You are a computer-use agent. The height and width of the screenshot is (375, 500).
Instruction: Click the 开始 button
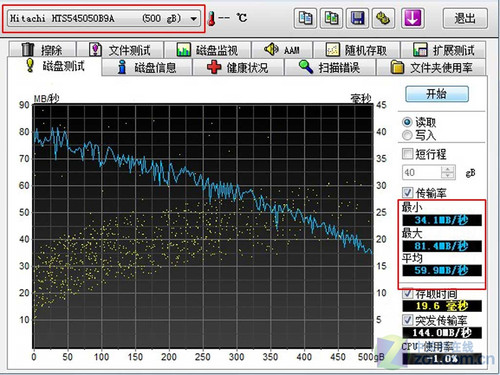click(x=437, y=94)
